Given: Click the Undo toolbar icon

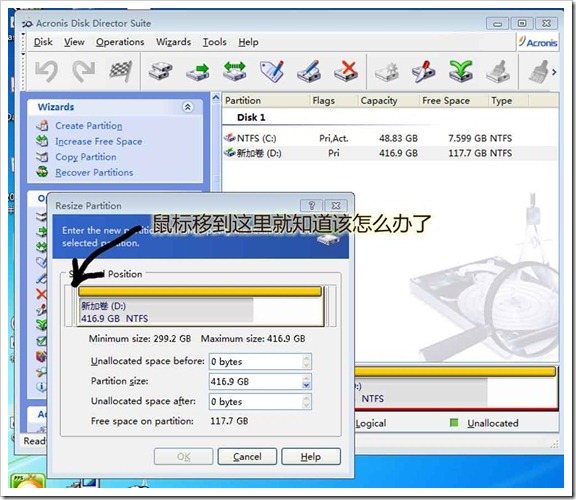Looking at the screenshot, I should pyautogui.click(x=47, y=71).
